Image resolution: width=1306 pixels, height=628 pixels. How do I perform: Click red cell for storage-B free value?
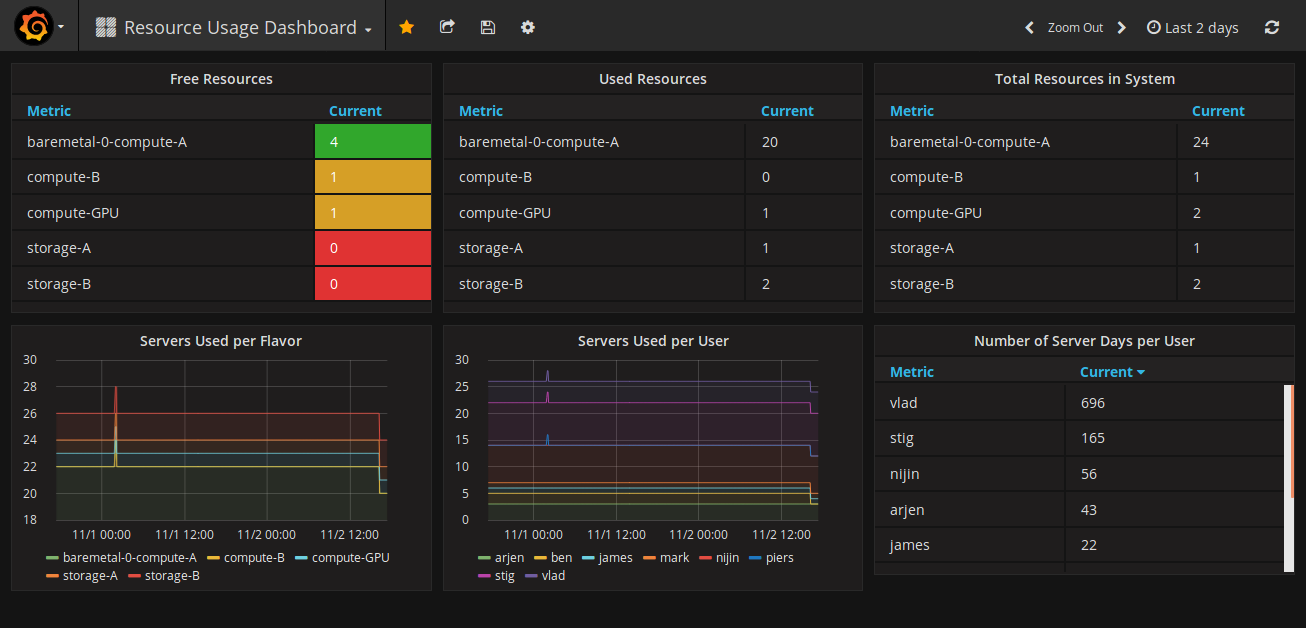coord(372,284)
